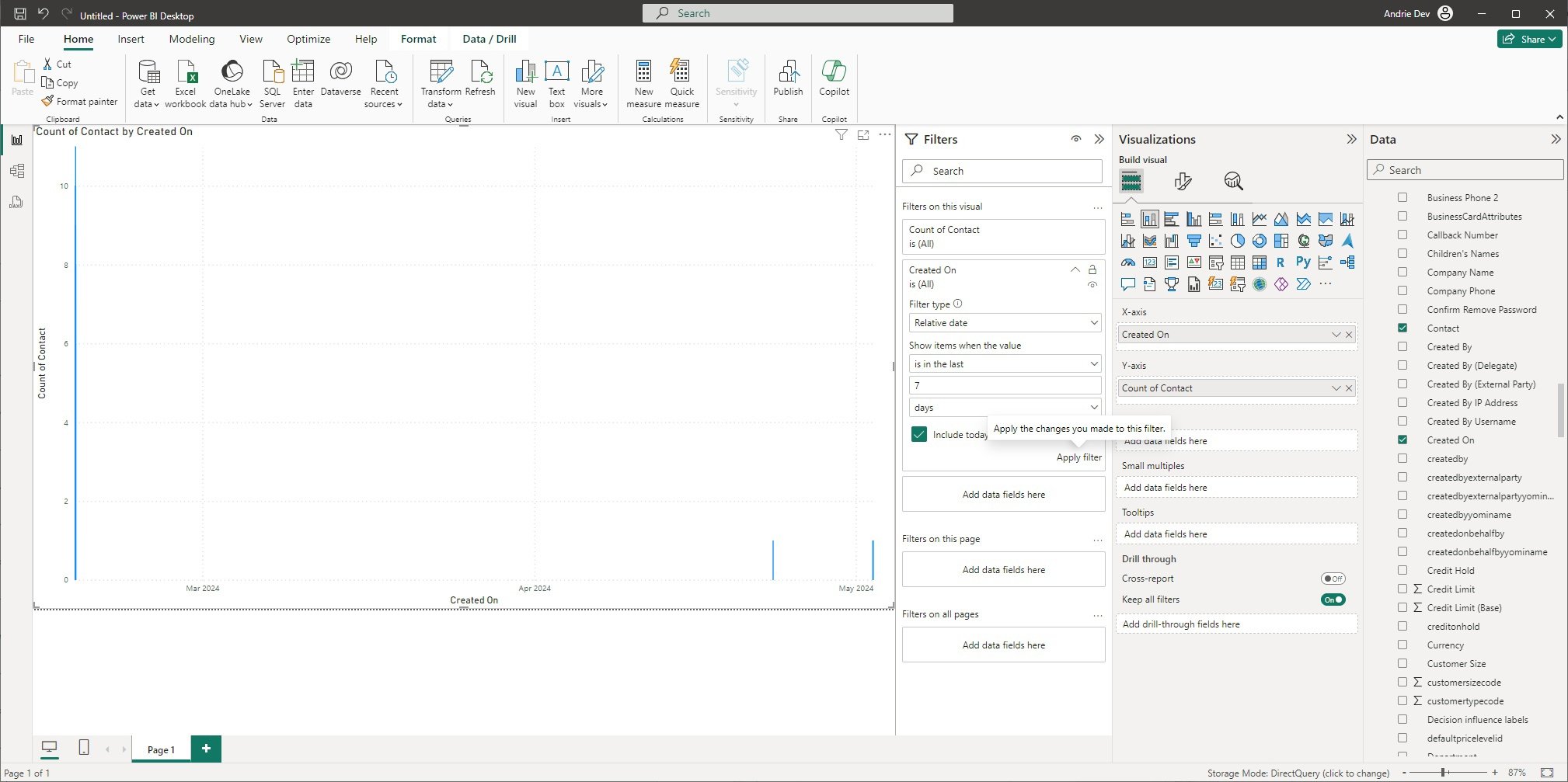This screenshot has height=782, width=1568.
Task: Click the Publish ribbon button
Action: tap(788, 78)
